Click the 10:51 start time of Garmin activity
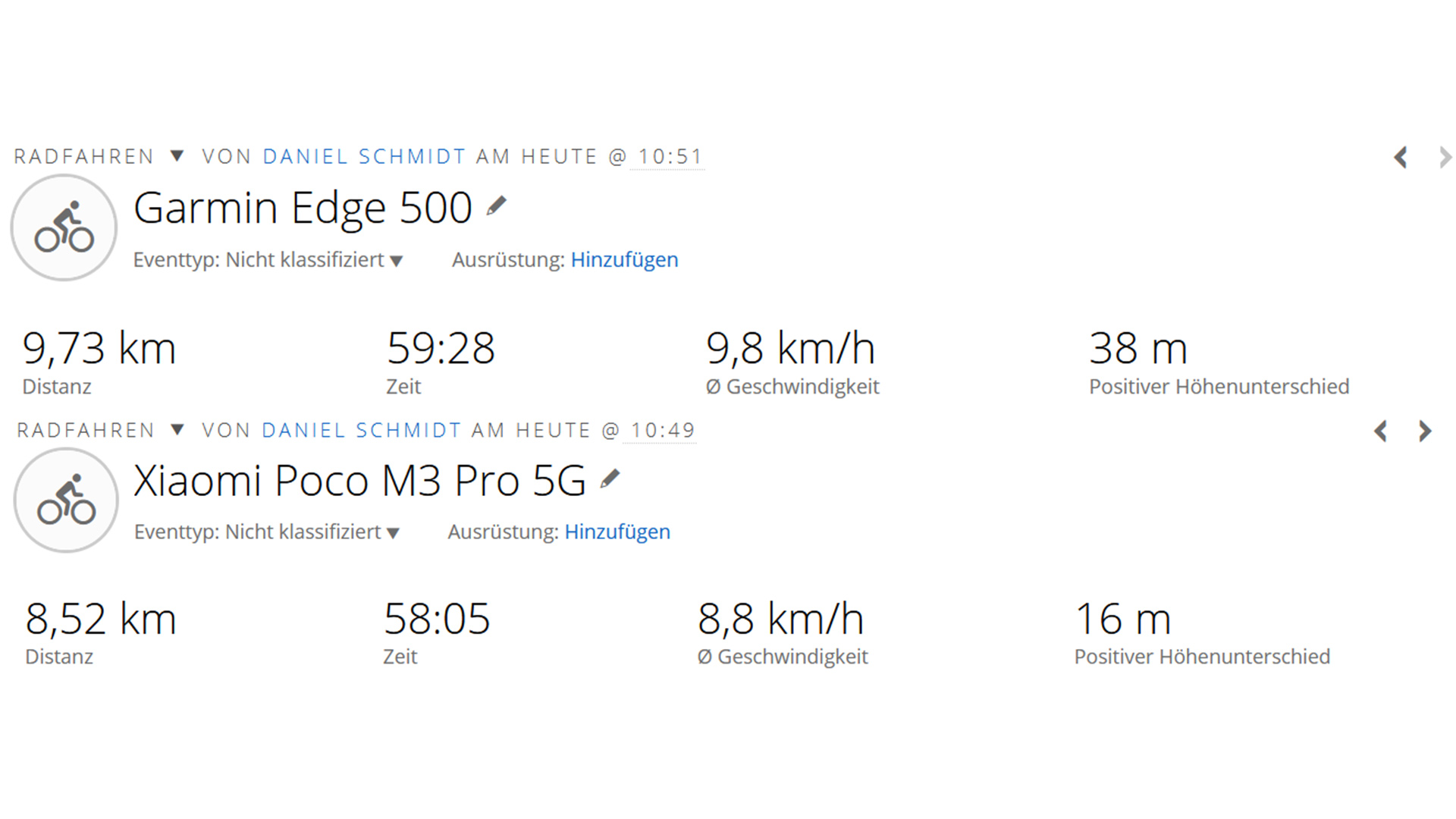1456x819 pixels. [x=670, y=157]
